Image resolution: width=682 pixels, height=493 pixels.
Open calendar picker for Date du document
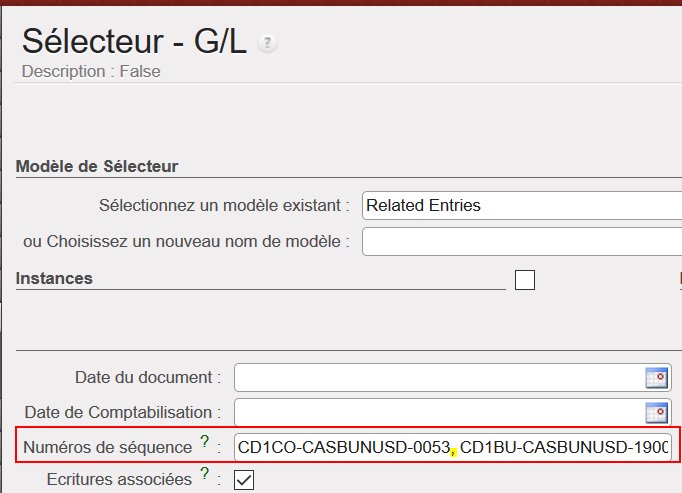(x=656, y=377)
